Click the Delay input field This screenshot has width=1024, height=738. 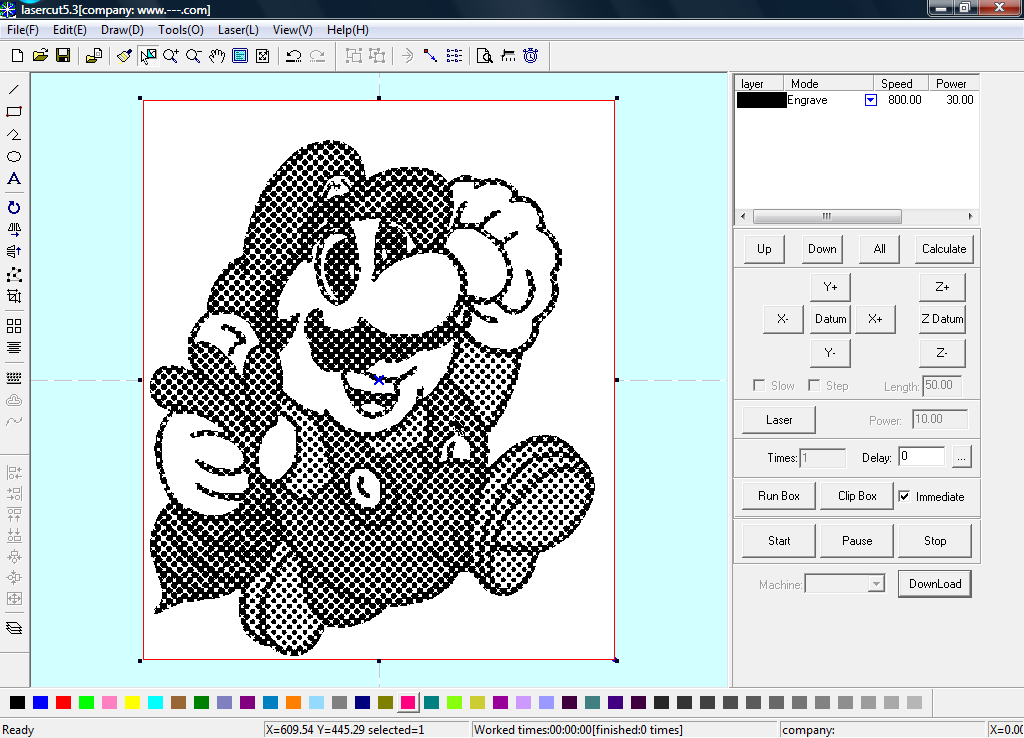pyautogui.click(x=920, y=457)
